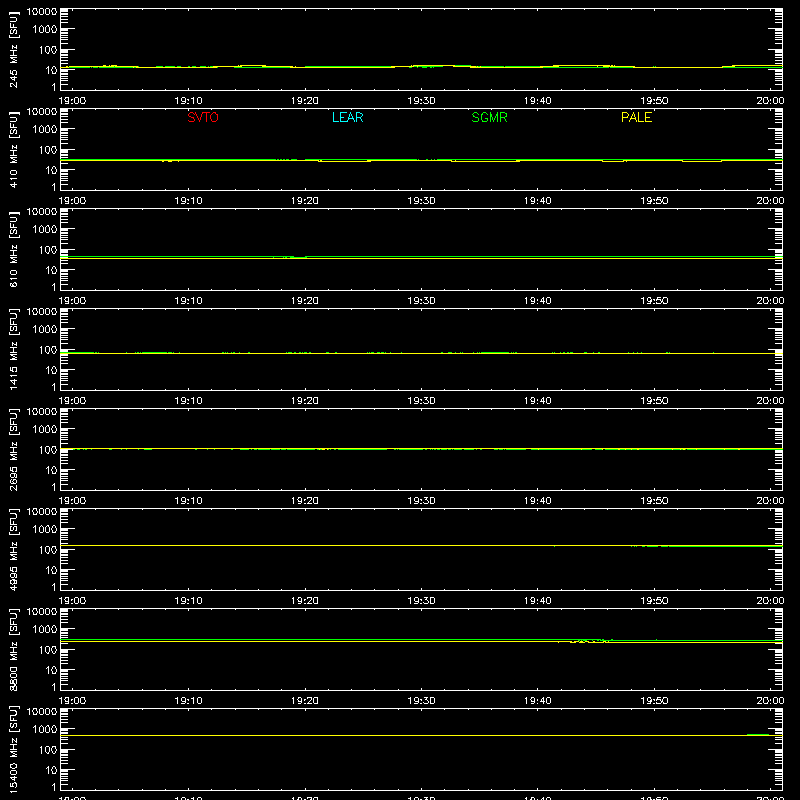Screen dimensions: 800x800
Task: Select the 4995 MHz [SFU] axis title
Action: pos(14,549)
